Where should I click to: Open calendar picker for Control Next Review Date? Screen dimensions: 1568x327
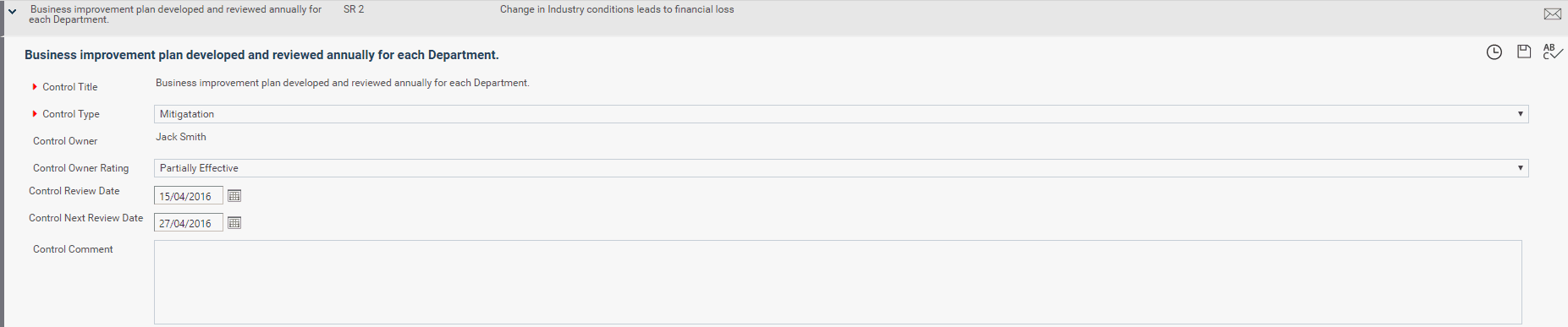234,223
